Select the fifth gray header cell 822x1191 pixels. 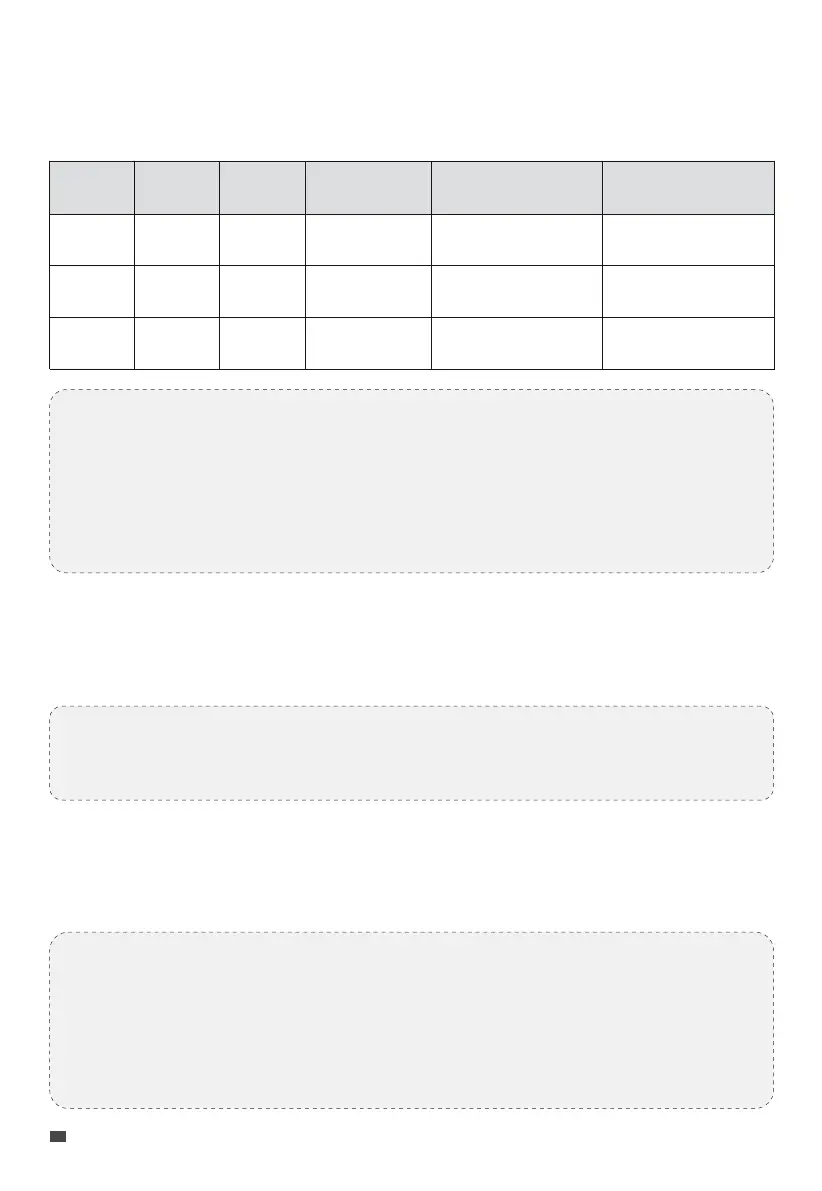[516, 187]
